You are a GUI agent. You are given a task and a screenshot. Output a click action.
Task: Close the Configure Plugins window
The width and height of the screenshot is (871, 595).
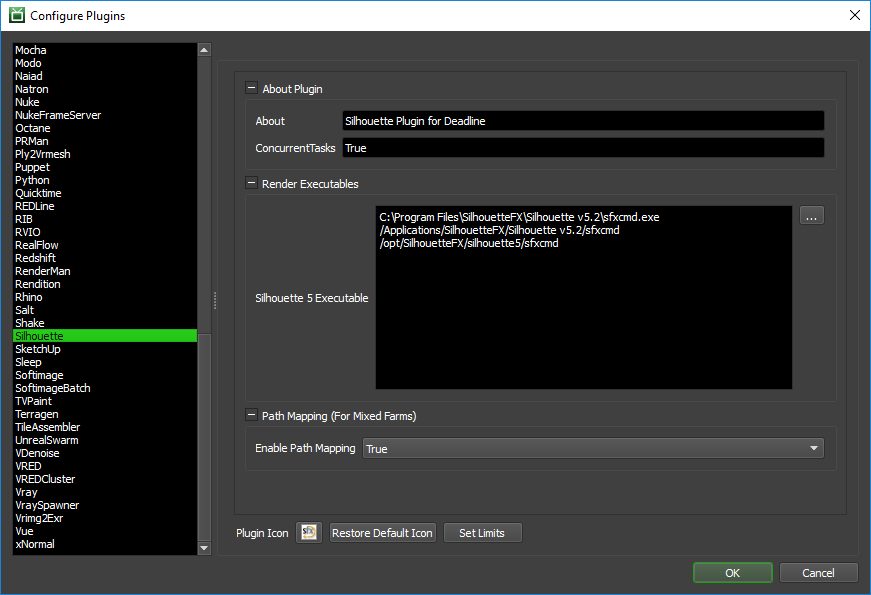pyautogui.click(x=855, y=15)
